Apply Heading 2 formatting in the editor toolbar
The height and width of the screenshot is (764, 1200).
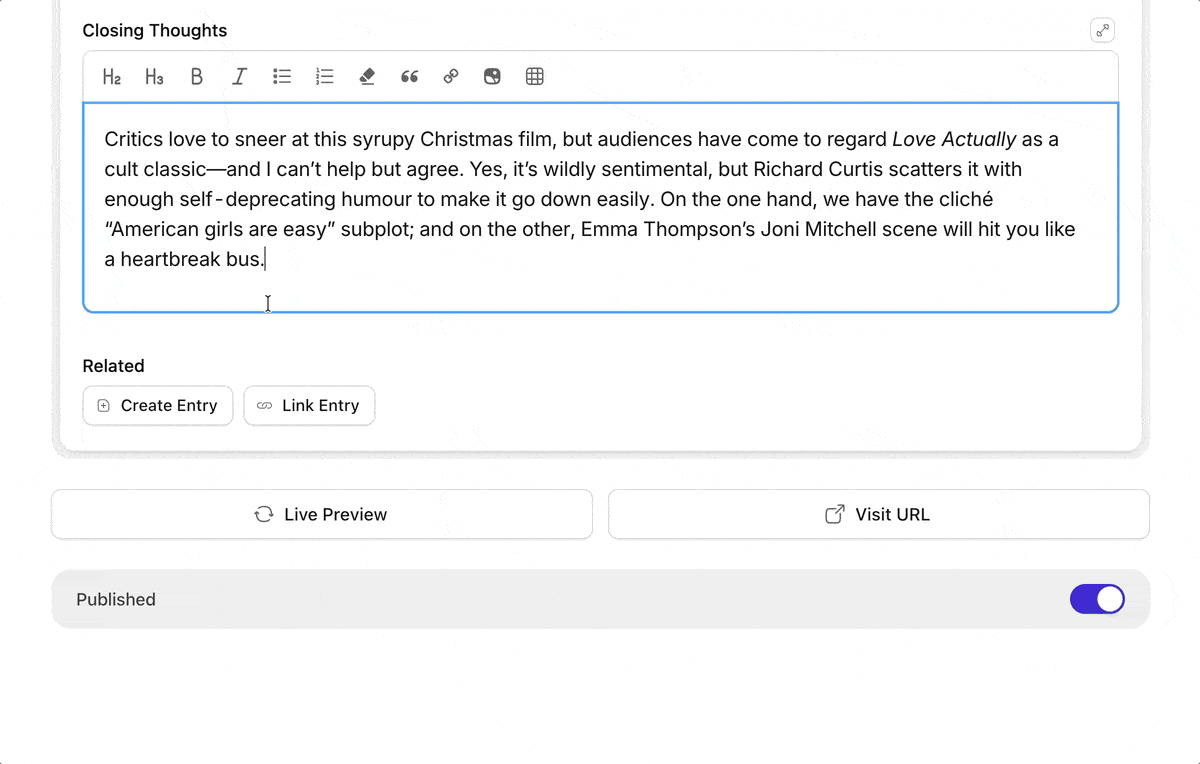[x=110, y=76]
